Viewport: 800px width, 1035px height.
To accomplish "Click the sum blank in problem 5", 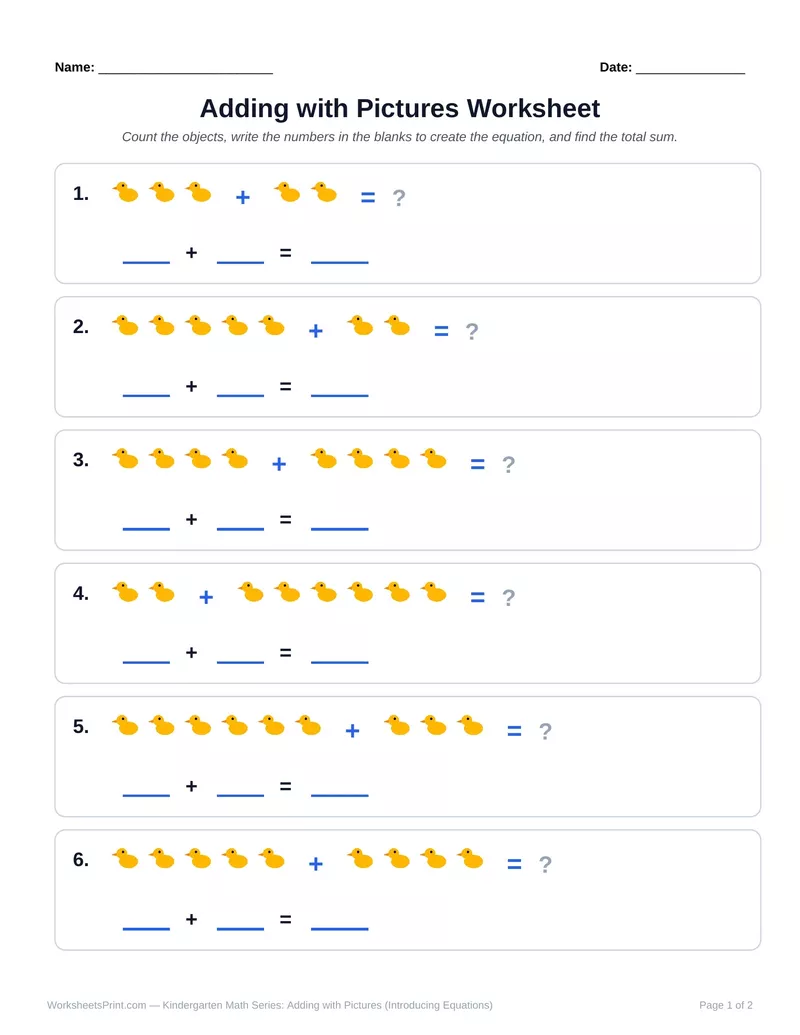I will 339,795.
